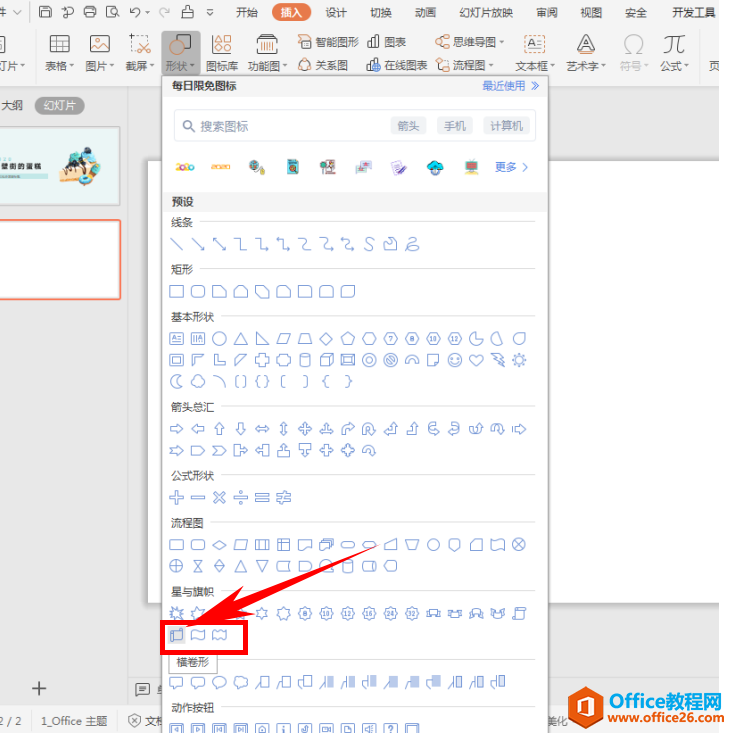The width and height of the screenshot is (731, 735).
Task: Select the plain rectangle shape under 矩形
Action: tap(176, 291)
